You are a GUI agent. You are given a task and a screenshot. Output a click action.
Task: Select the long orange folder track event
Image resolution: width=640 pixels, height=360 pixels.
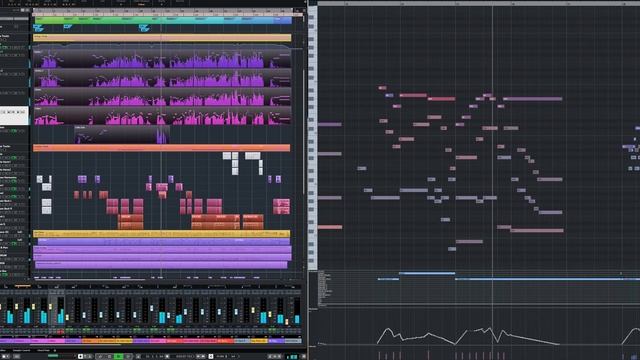162,148
